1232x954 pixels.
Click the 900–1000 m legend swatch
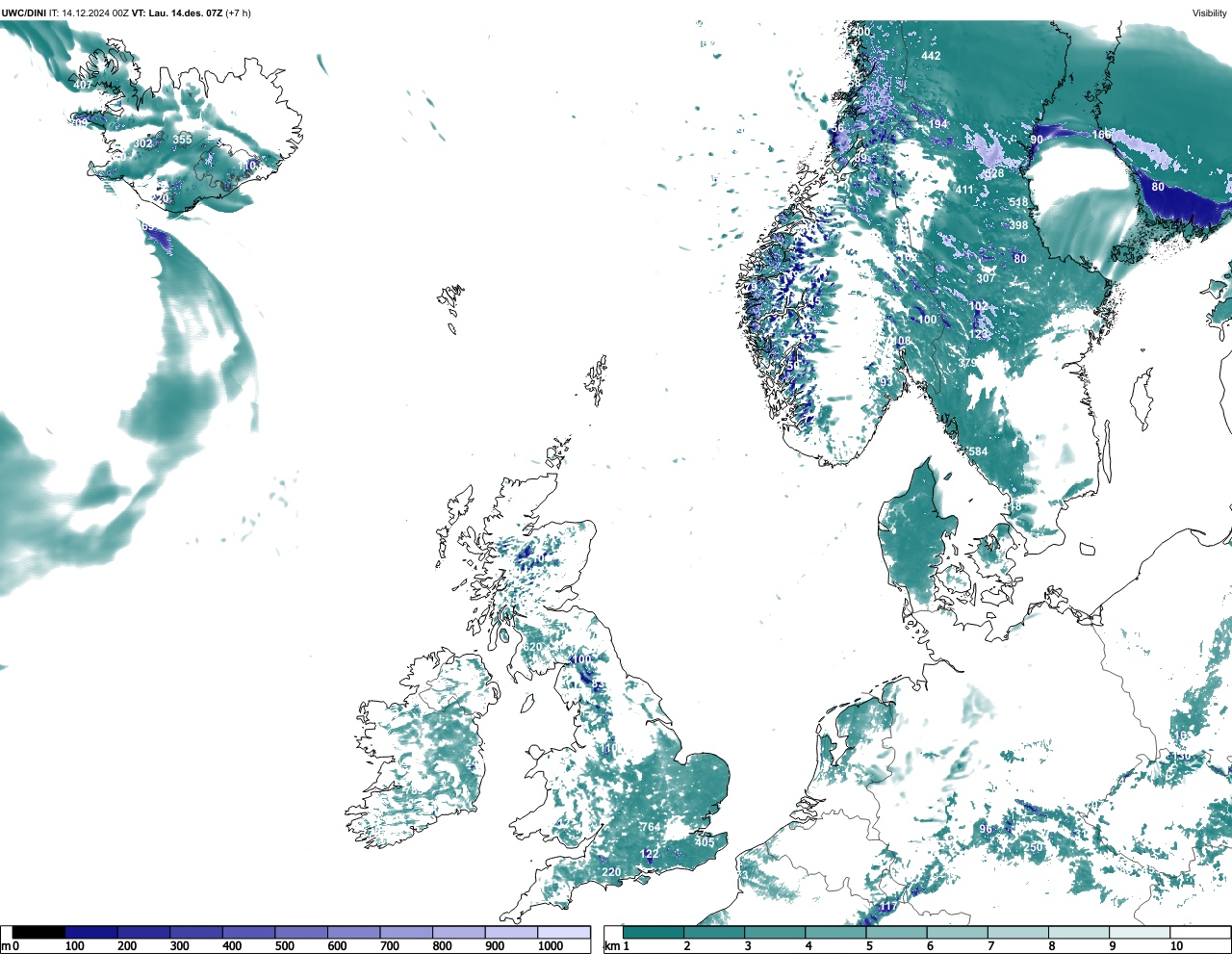tap(511, 932)
